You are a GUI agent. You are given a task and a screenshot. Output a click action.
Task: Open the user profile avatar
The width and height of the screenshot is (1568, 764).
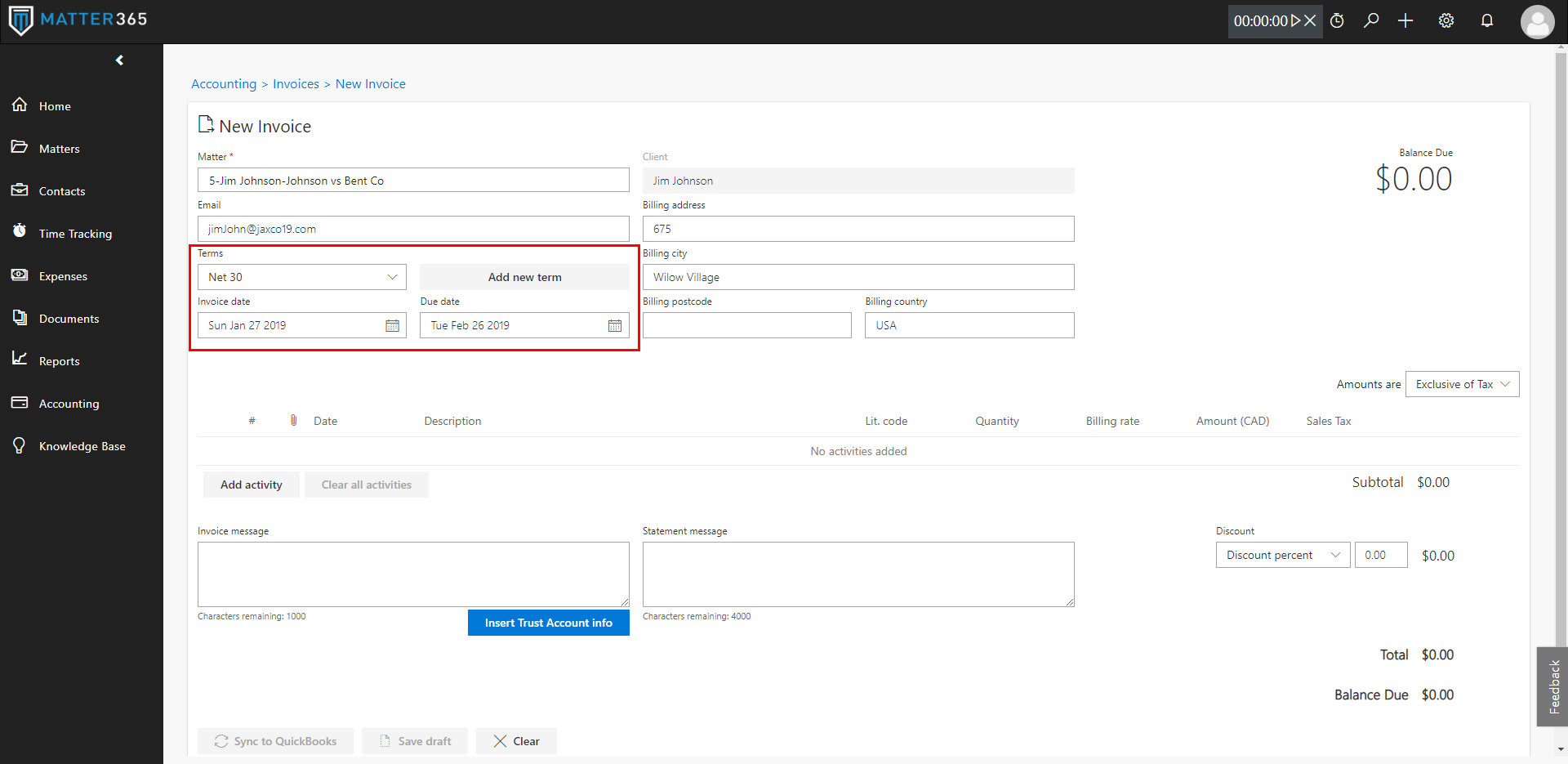click(1537, 22)
